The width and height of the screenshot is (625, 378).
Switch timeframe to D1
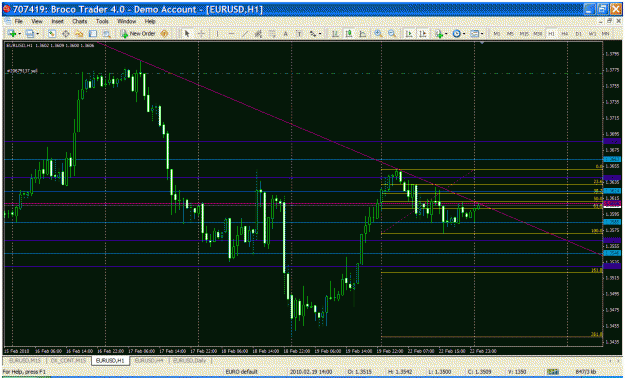(578, 34)
